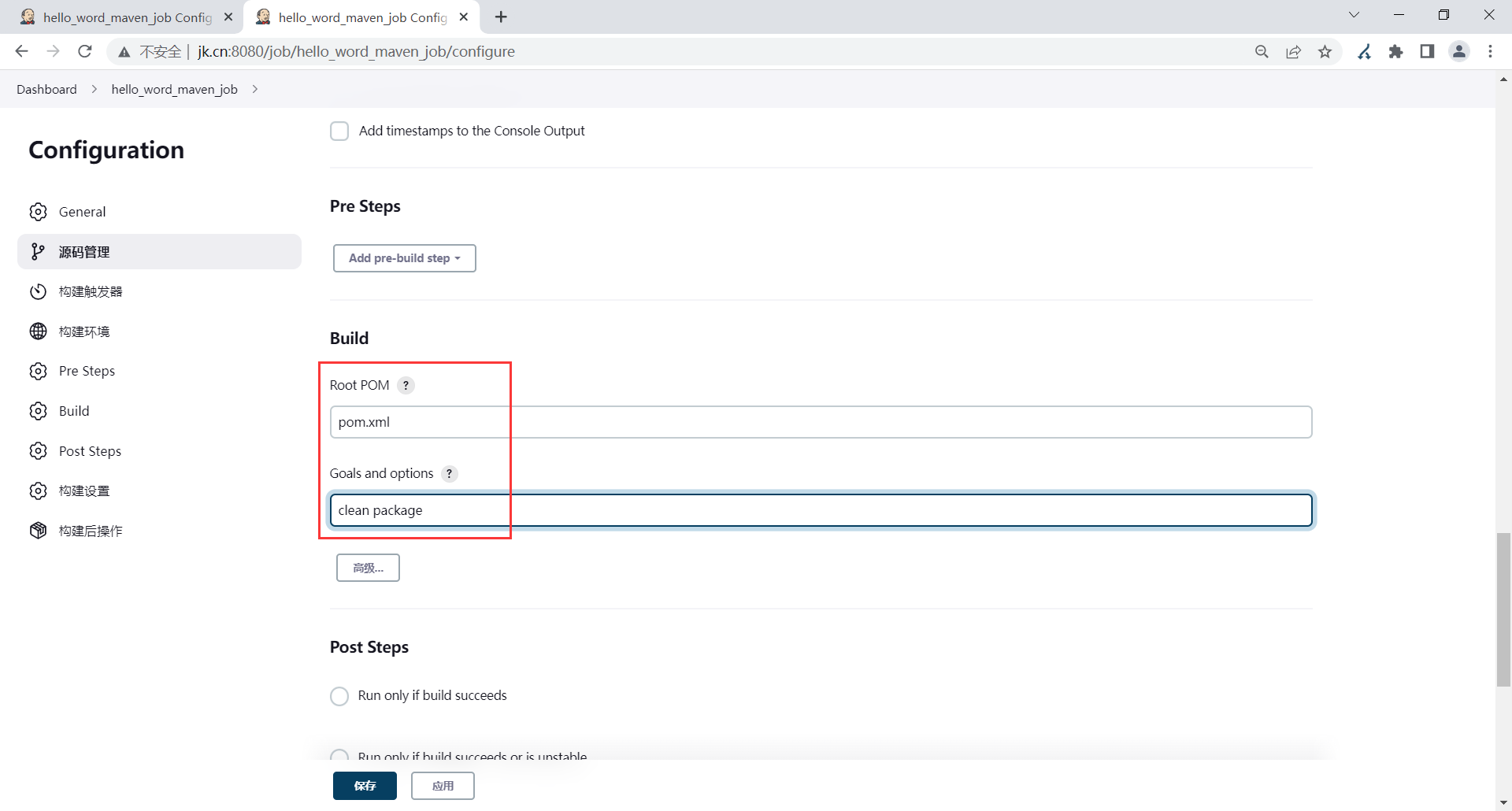Click the 保存 save button
This screenshot has width=1512, height=811.
pyautogui.click(x=365, y=786)
